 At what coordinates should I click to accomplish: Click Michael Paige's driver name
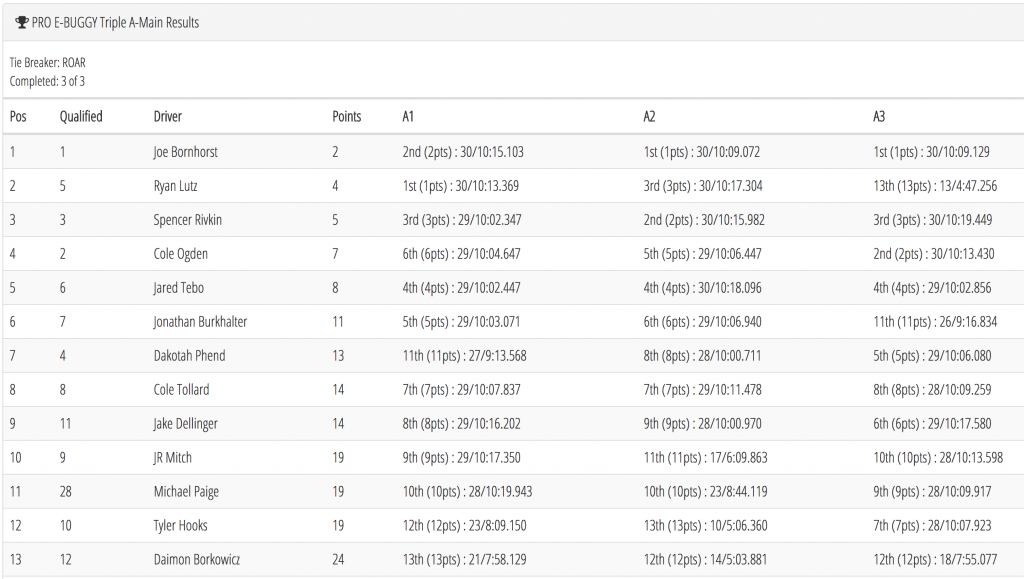pyautogui.click(x=186, y=491)
